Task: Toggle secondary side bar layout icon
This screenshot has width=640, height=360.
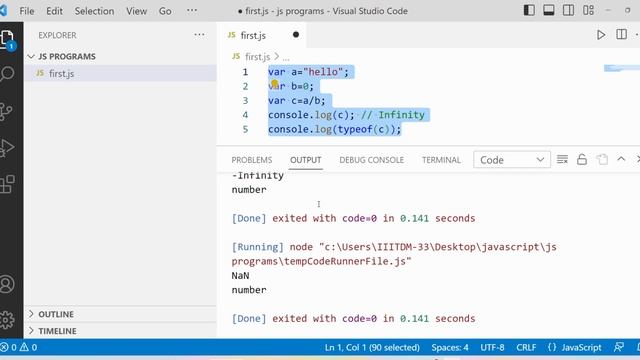Action: pos(568,10)
